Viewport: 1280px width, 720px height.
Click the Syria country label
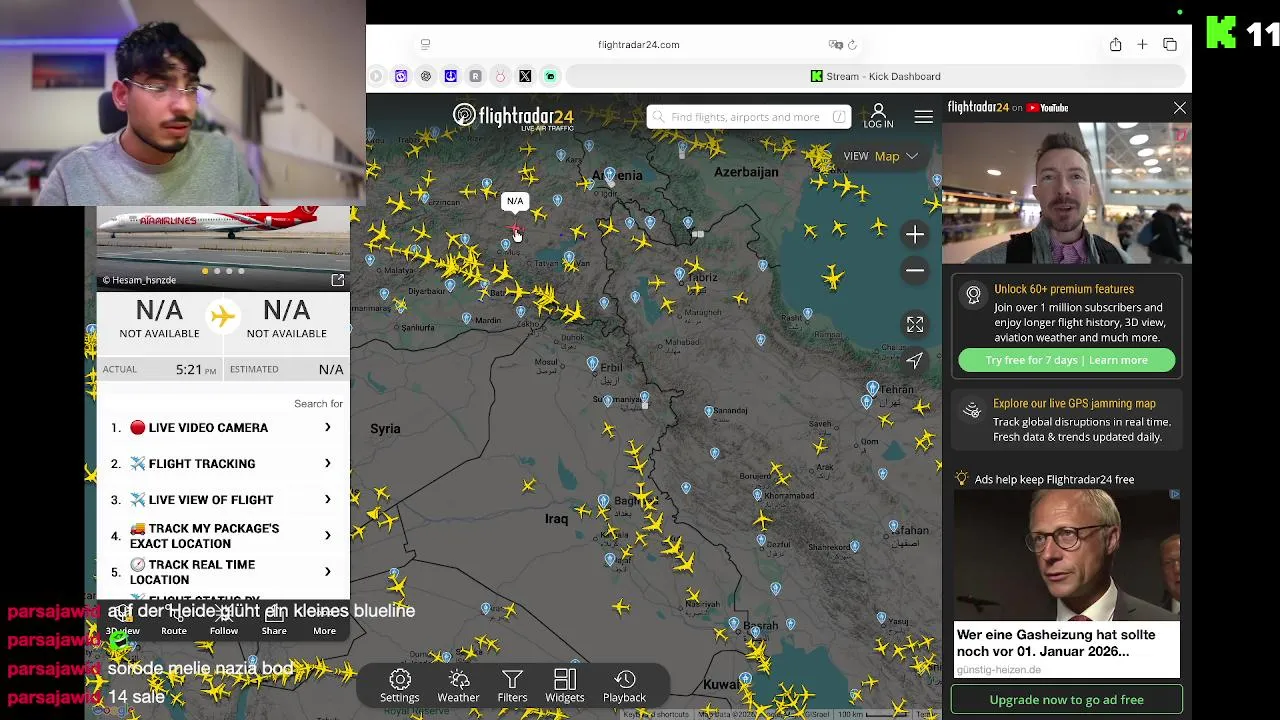tap(385, 429)
